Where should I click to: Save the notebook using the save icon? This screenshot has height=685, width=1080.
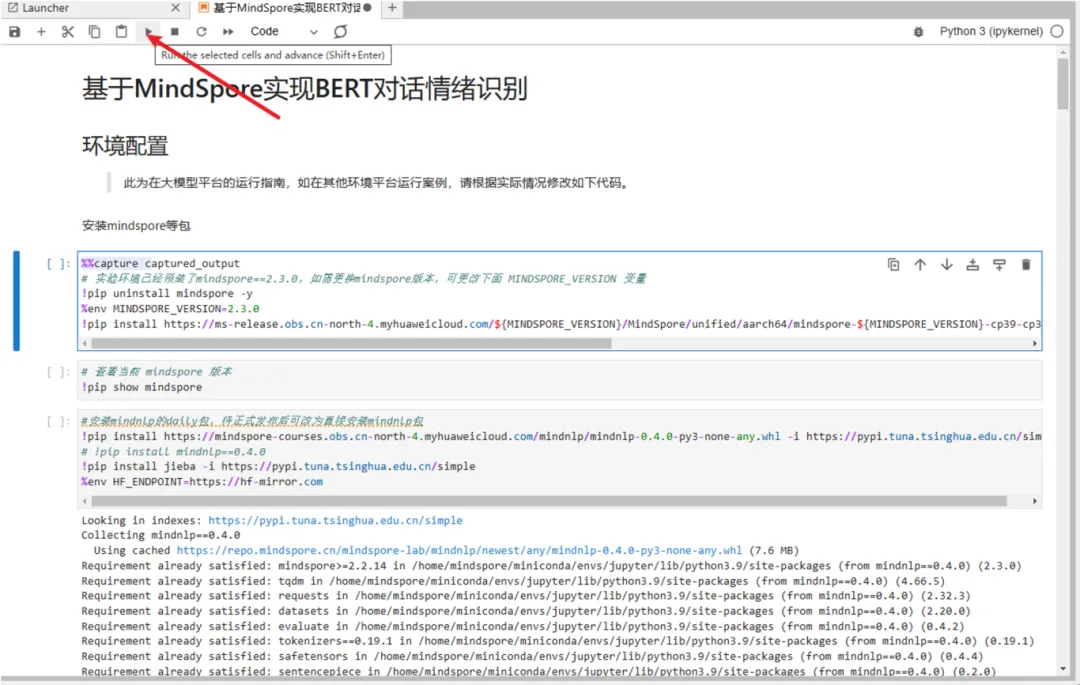pos(15,32)
